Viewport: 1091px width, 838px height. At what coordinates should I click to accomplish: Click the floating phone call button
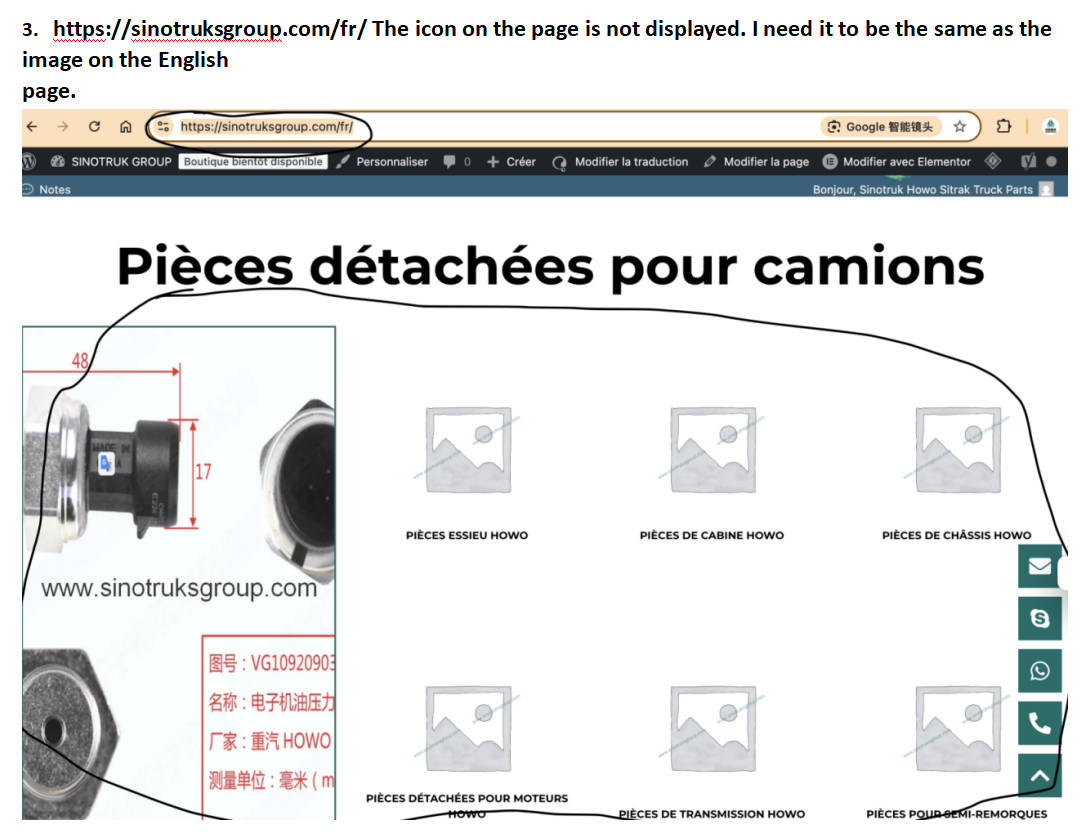pos(1040,724)
